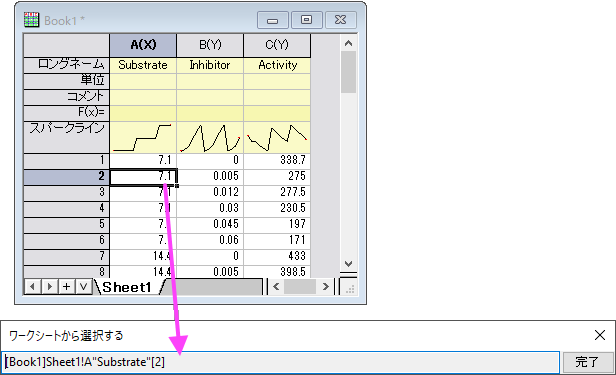The image size is (616, 375).
Task: Click the Substrate long name cell
Action: tap(143, 65)
